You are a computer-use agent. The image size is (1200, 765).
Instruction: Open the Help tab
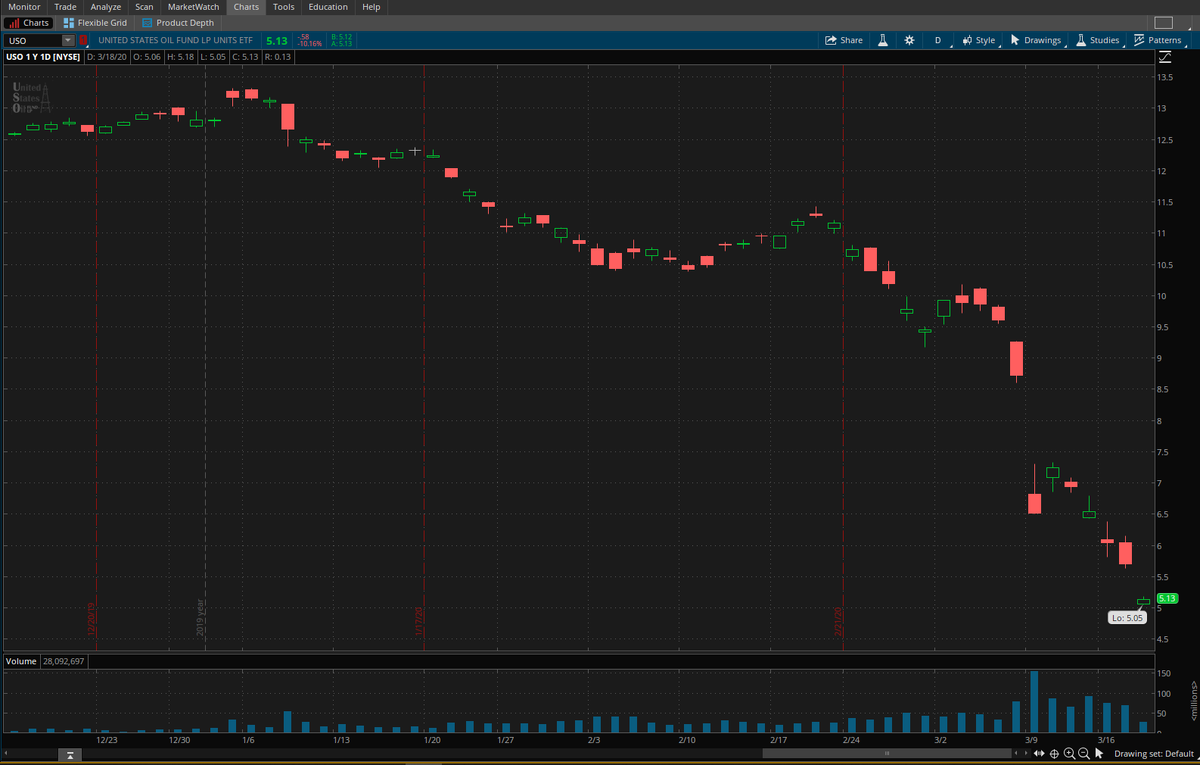click(x=371, y=7)
